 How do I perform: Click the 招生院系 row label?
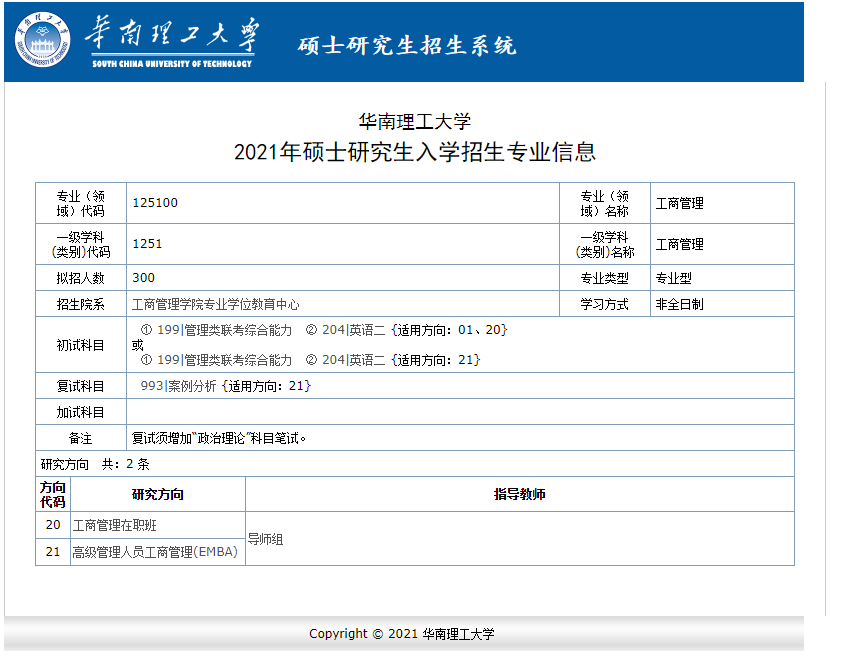coord(81,304)
